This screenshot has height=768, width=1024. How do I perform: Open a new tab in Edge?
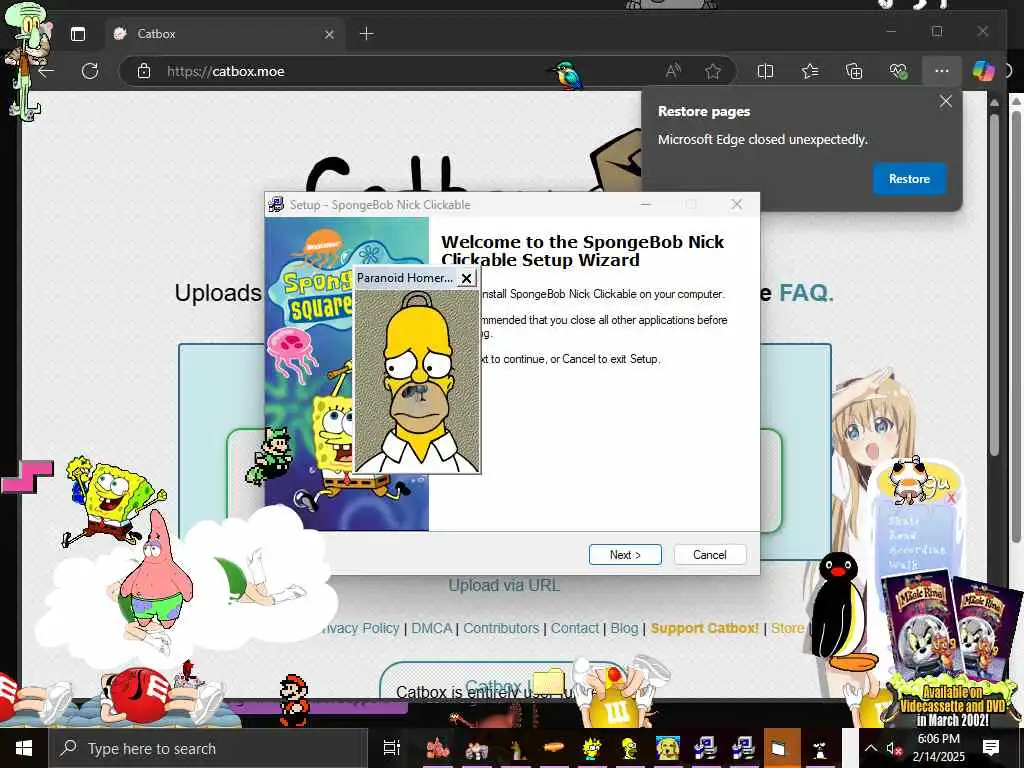coord(367,33)
